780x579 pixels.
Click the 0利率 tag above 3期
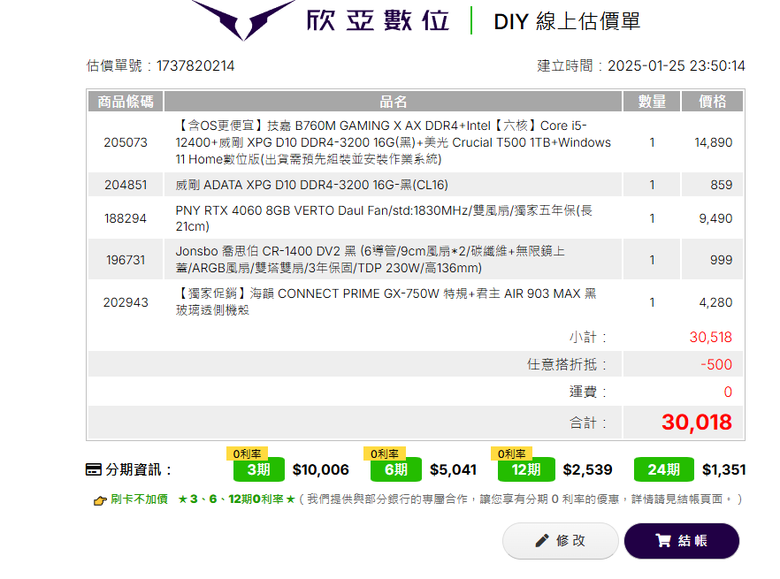247,454
